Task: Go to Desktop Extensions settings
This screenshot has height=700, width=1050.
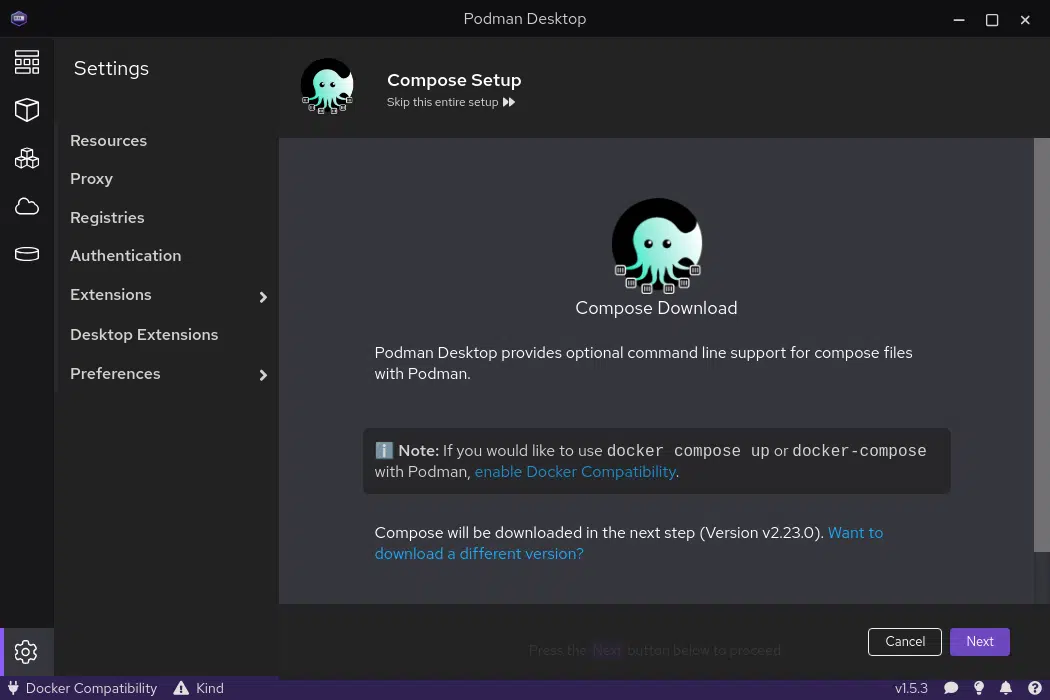Action: tap(144, 335)
